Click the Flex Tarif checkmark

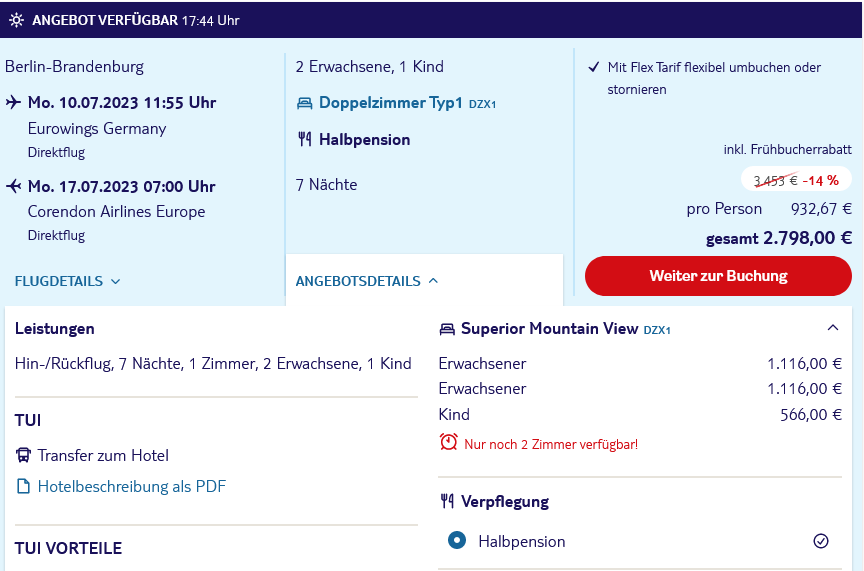[x=593, y=67]
